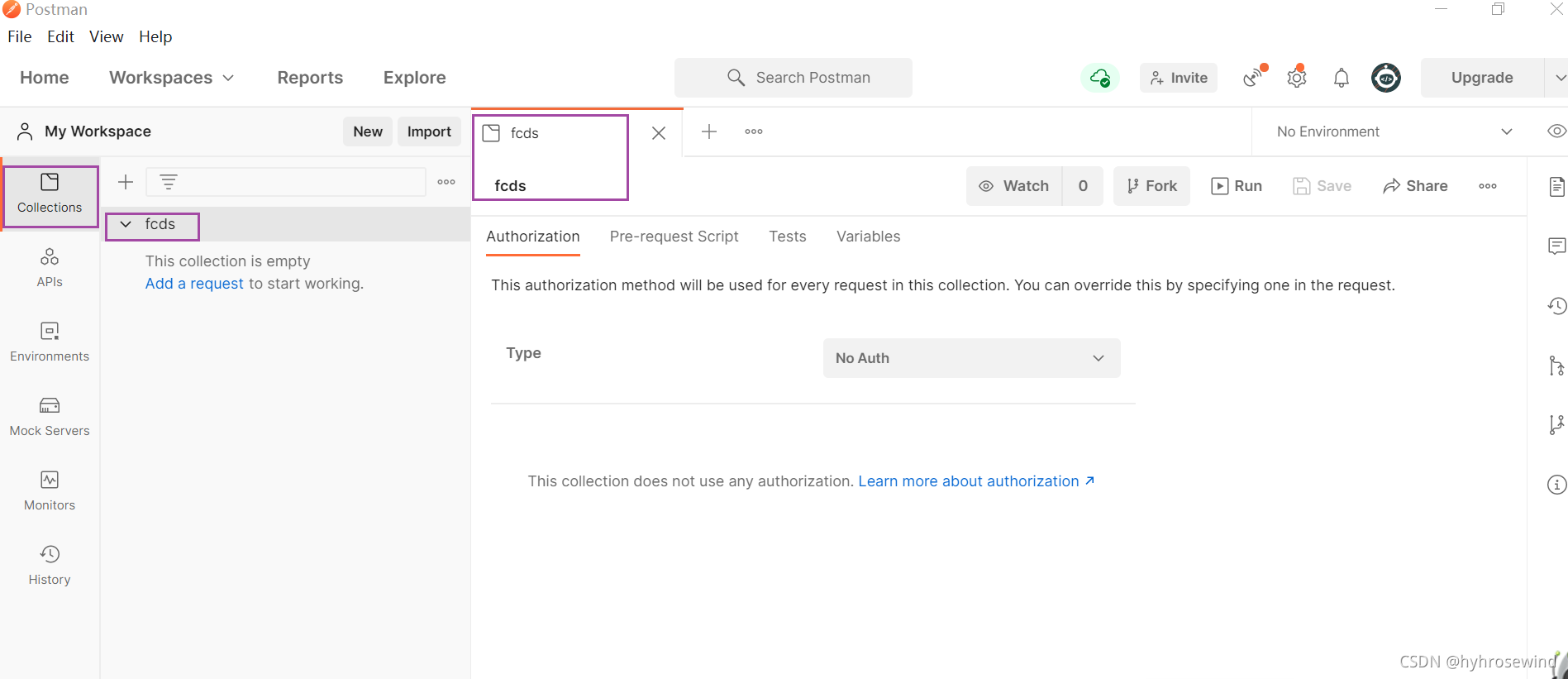Open the pull requests icon in right sidebar
Image resolution: width=1568 pixels, height=679 pixels.
pos(1556,366)
